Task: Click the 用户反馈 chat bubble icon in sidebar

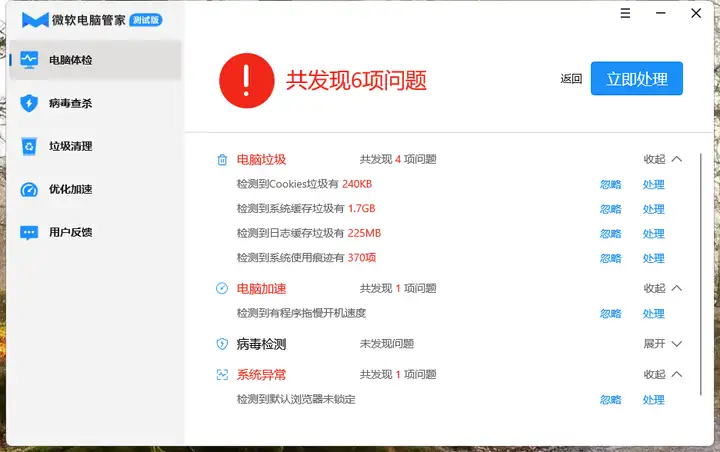Action: pyautogui.click(x=29, y=232)
